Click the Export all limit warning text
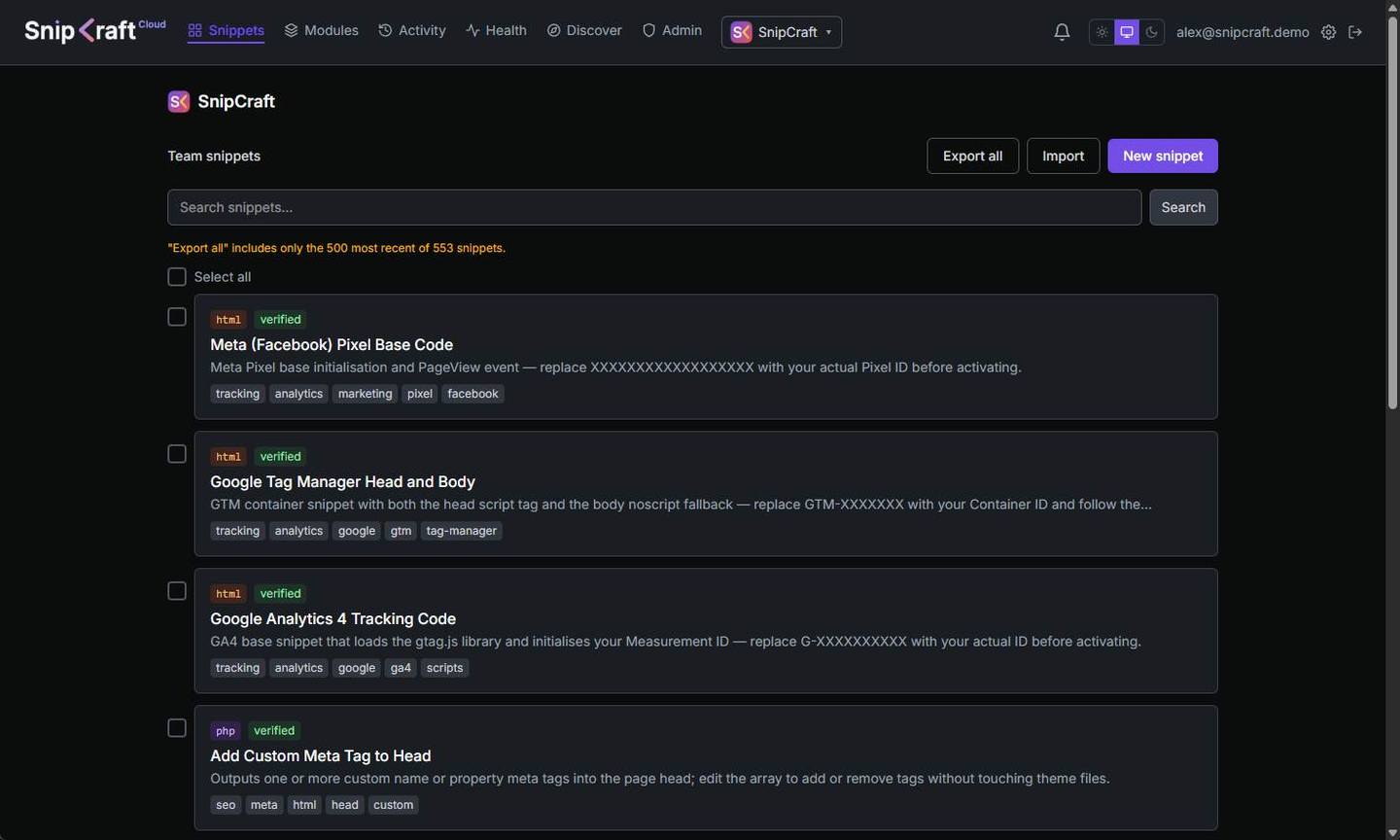Viewport: 1400px width, 840px height. pos(336,248)
